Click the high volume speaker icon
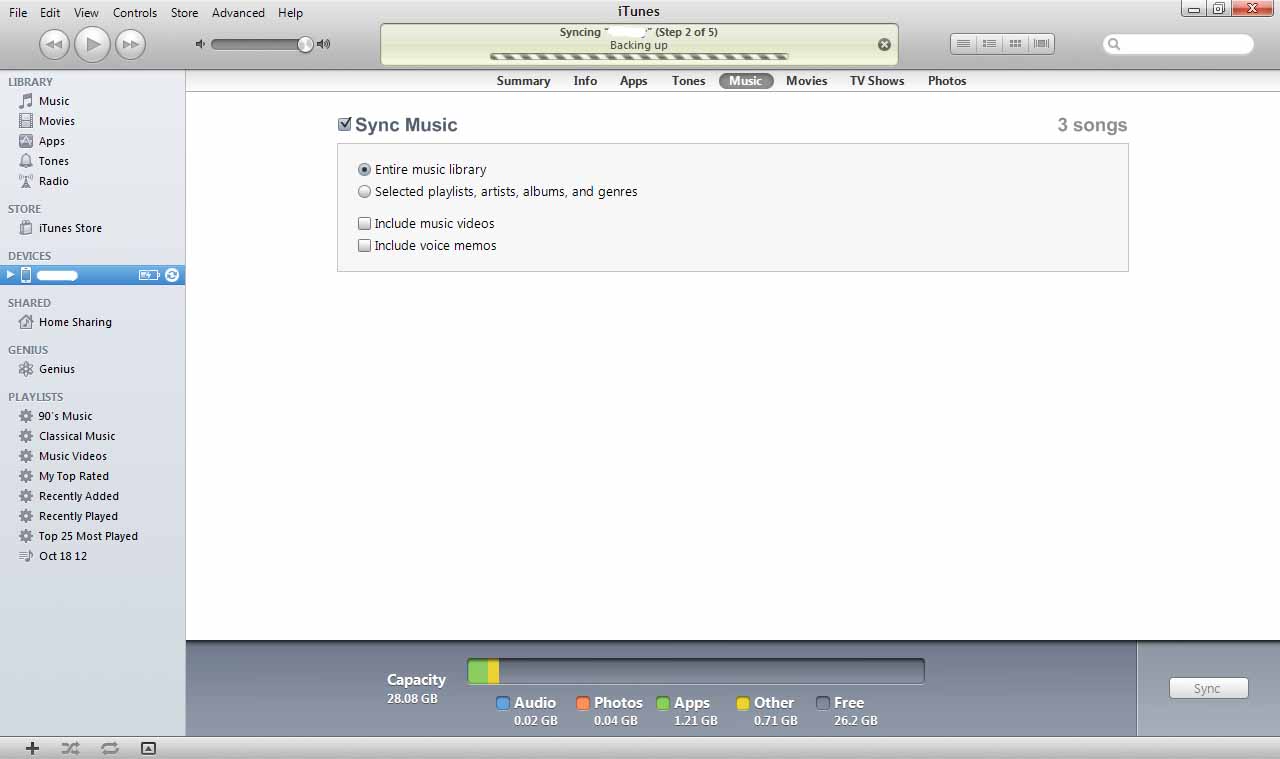The height and width of the screenshot is (759, 1280). 323,44
